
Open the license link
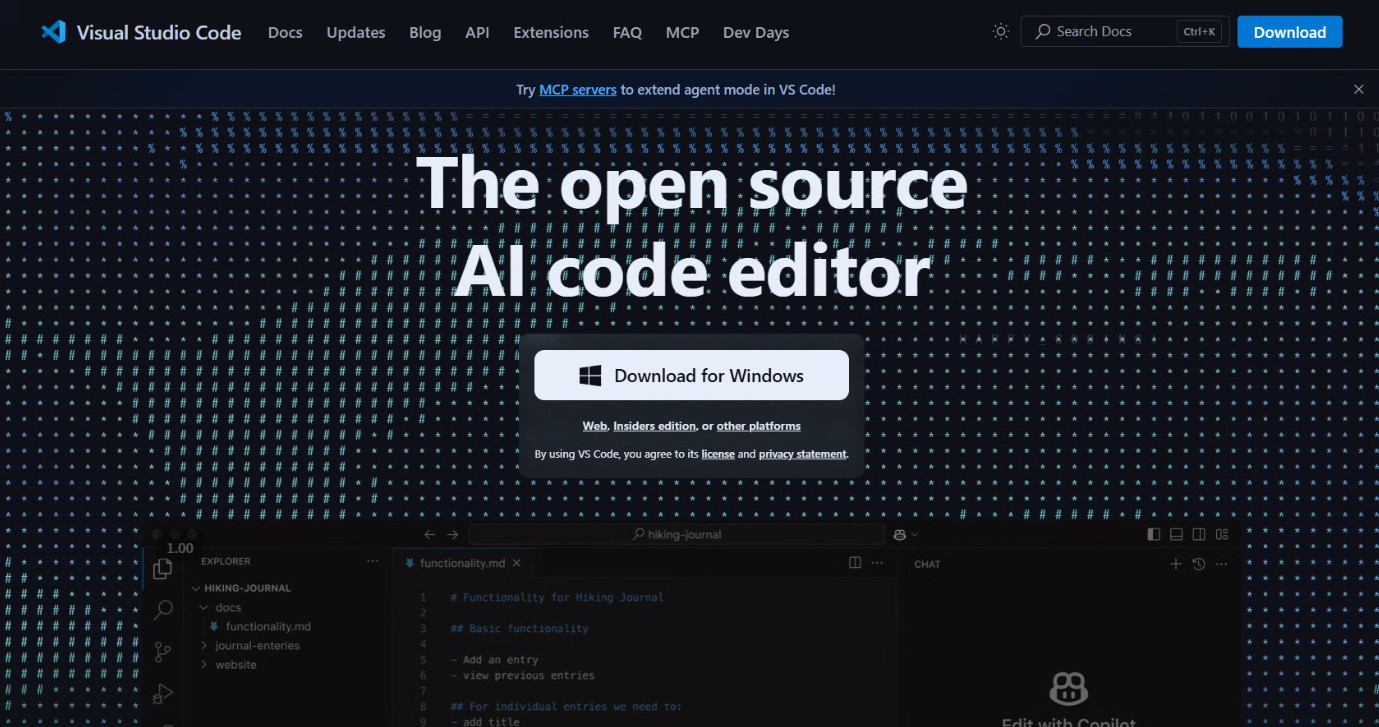718,454
